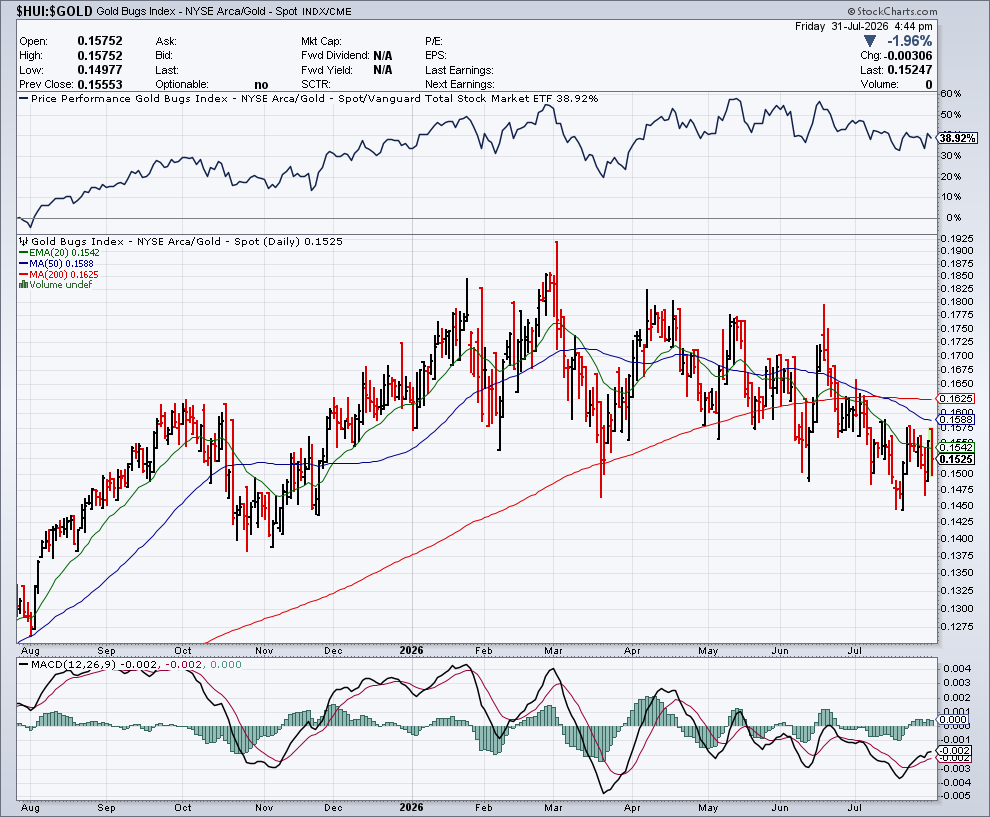Viewport: 990px width, 817px height.
Task: Click the Fwd Yield N/A value
Action: (383, 70)
